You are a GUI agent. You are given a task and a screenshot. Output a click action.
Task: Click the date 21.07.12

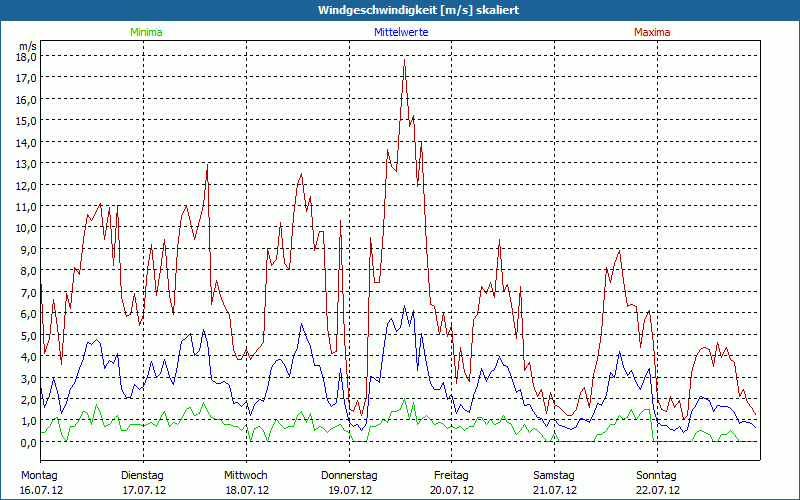click(555, 490)
